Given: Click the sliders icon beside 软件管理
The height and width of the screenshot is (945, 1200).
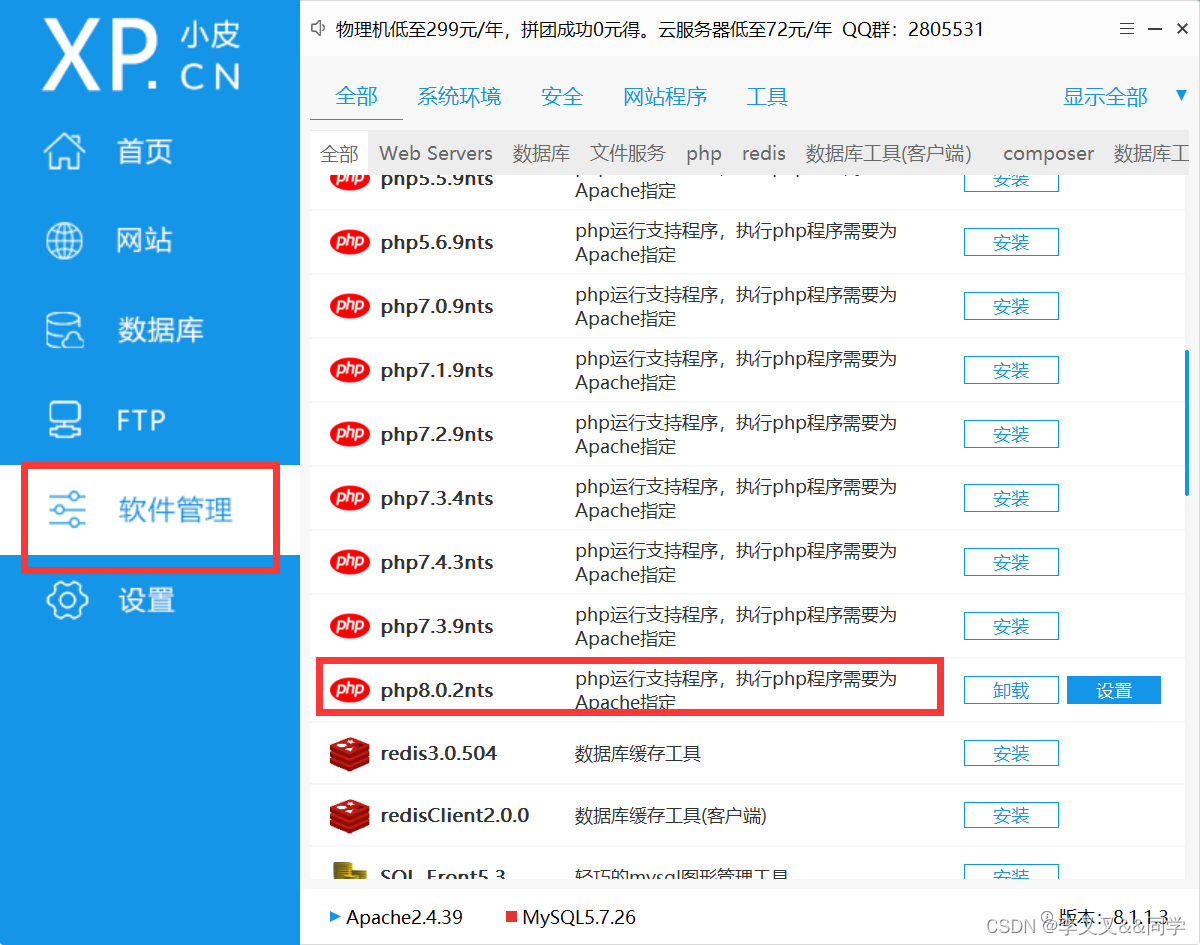Looking at the screenshot, I should point(67,510).
